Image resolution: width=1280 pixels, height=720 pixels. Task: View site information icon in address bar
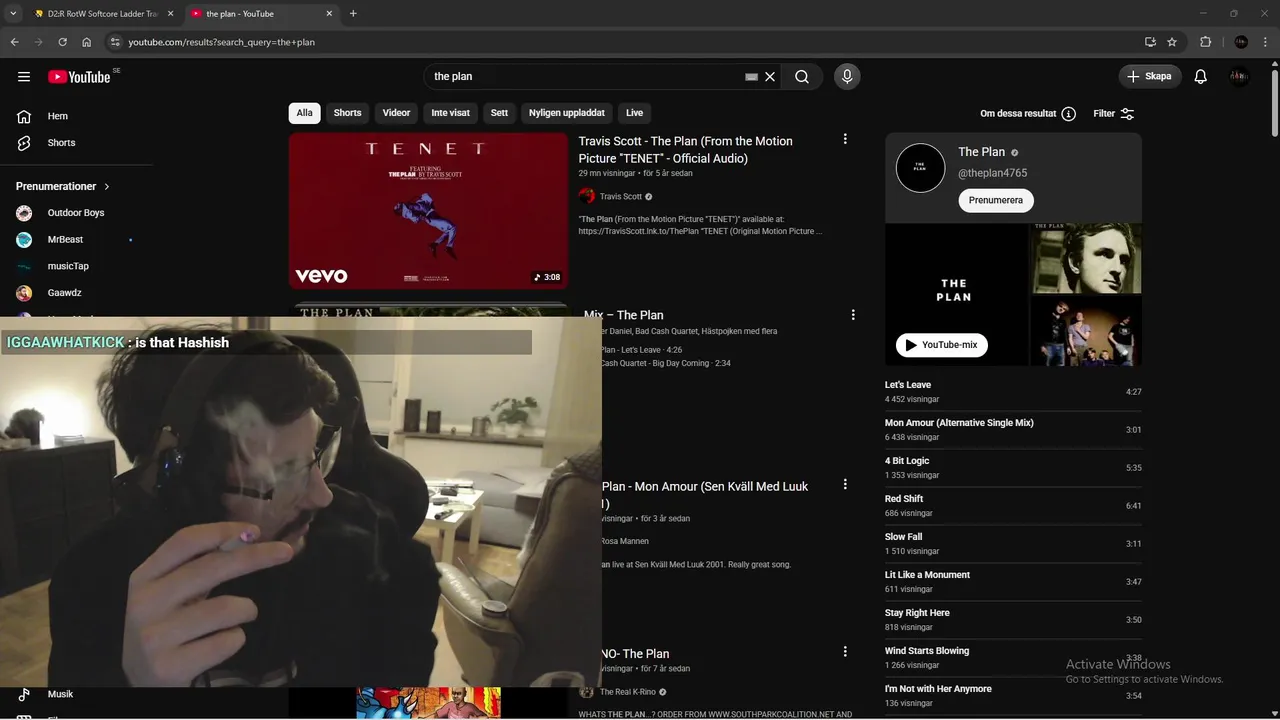pos(115,42)
